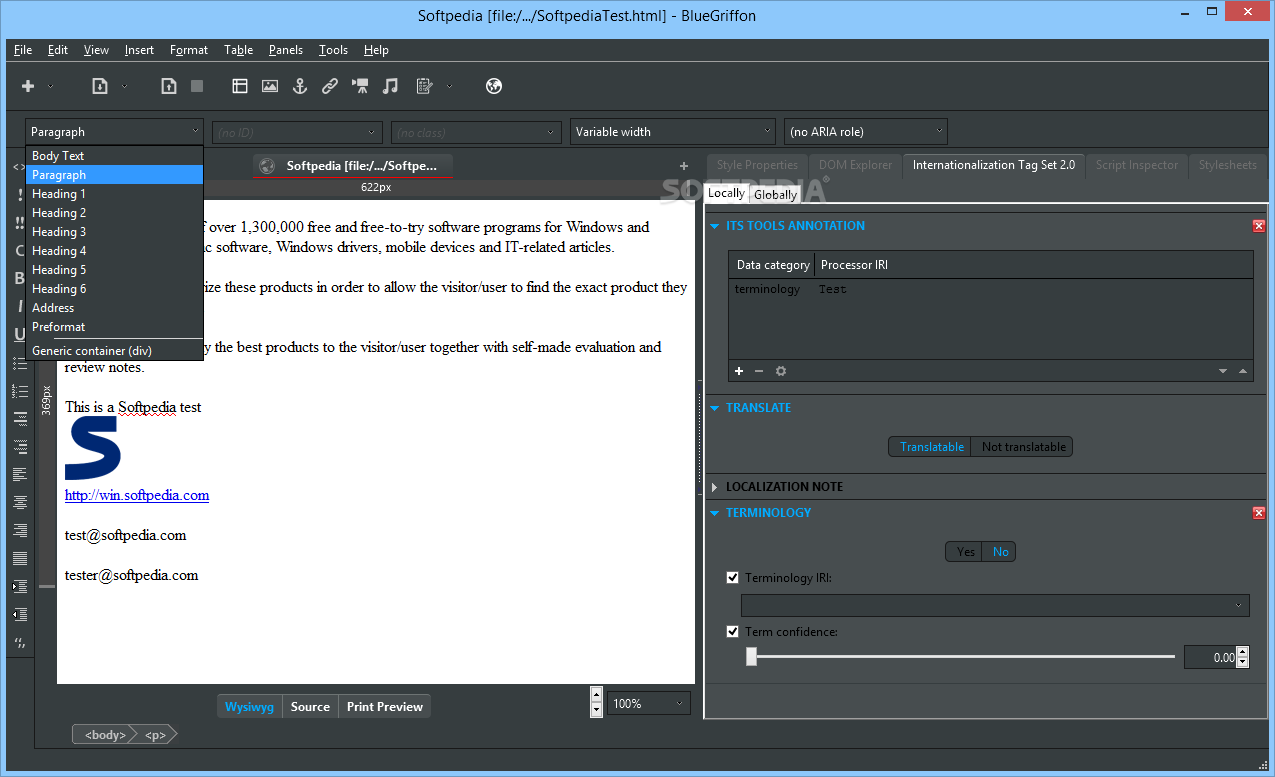Open the (no ID) dropdown

click(297, 132)
